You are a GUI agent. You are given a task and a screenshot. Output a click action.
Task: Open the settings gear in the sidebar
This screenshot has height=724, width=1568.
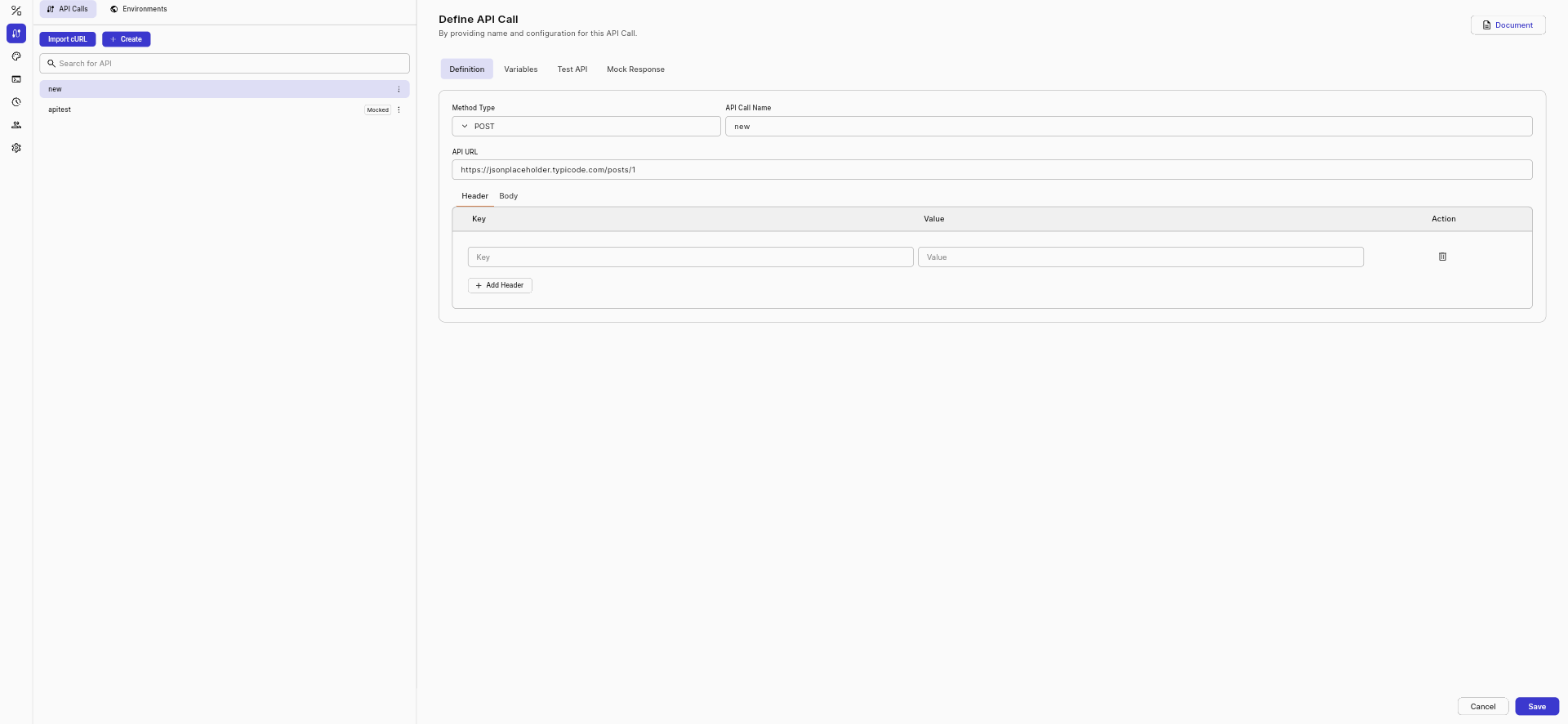16,148
